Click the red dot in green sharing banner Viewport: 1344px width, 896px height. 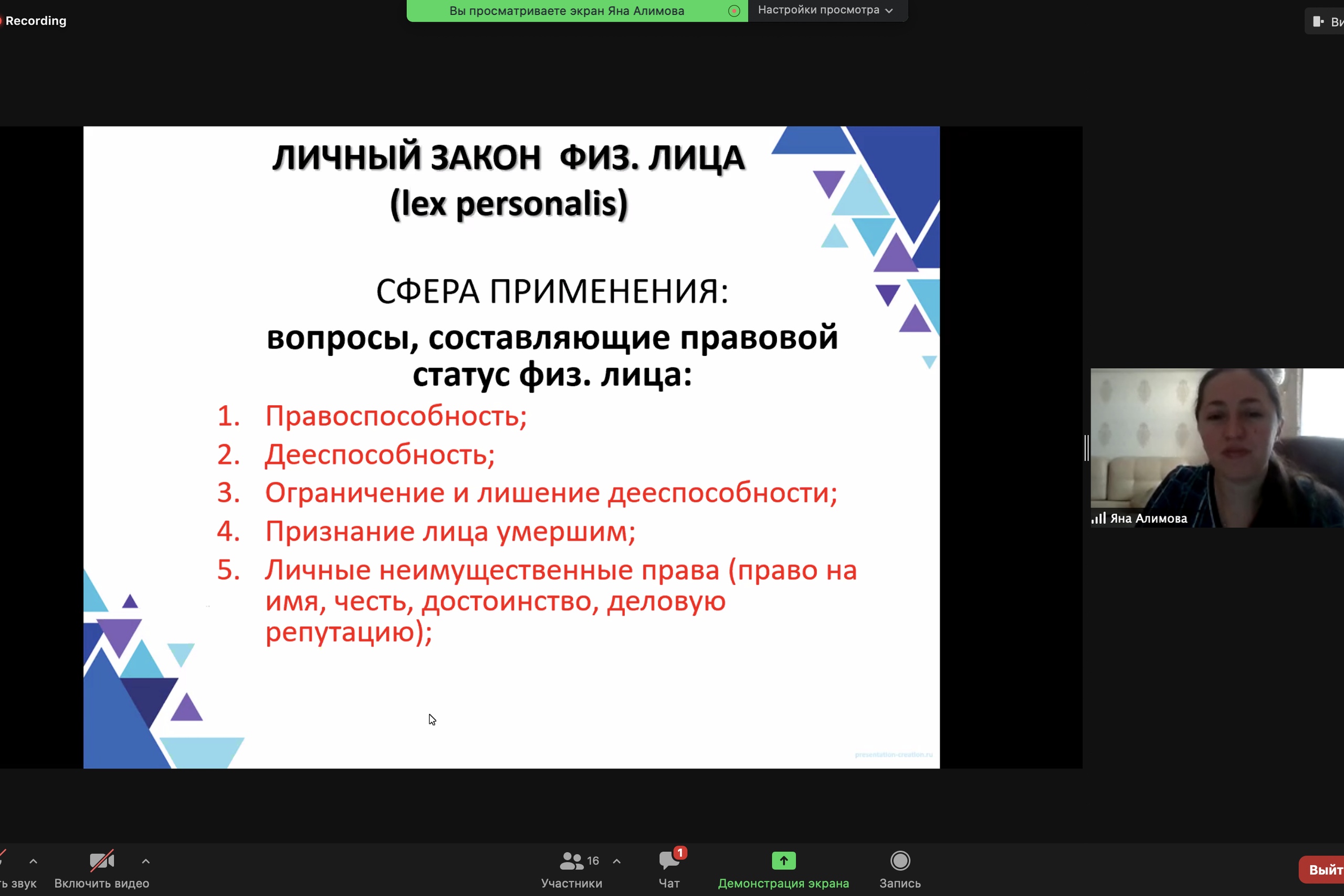pos(734,11)
